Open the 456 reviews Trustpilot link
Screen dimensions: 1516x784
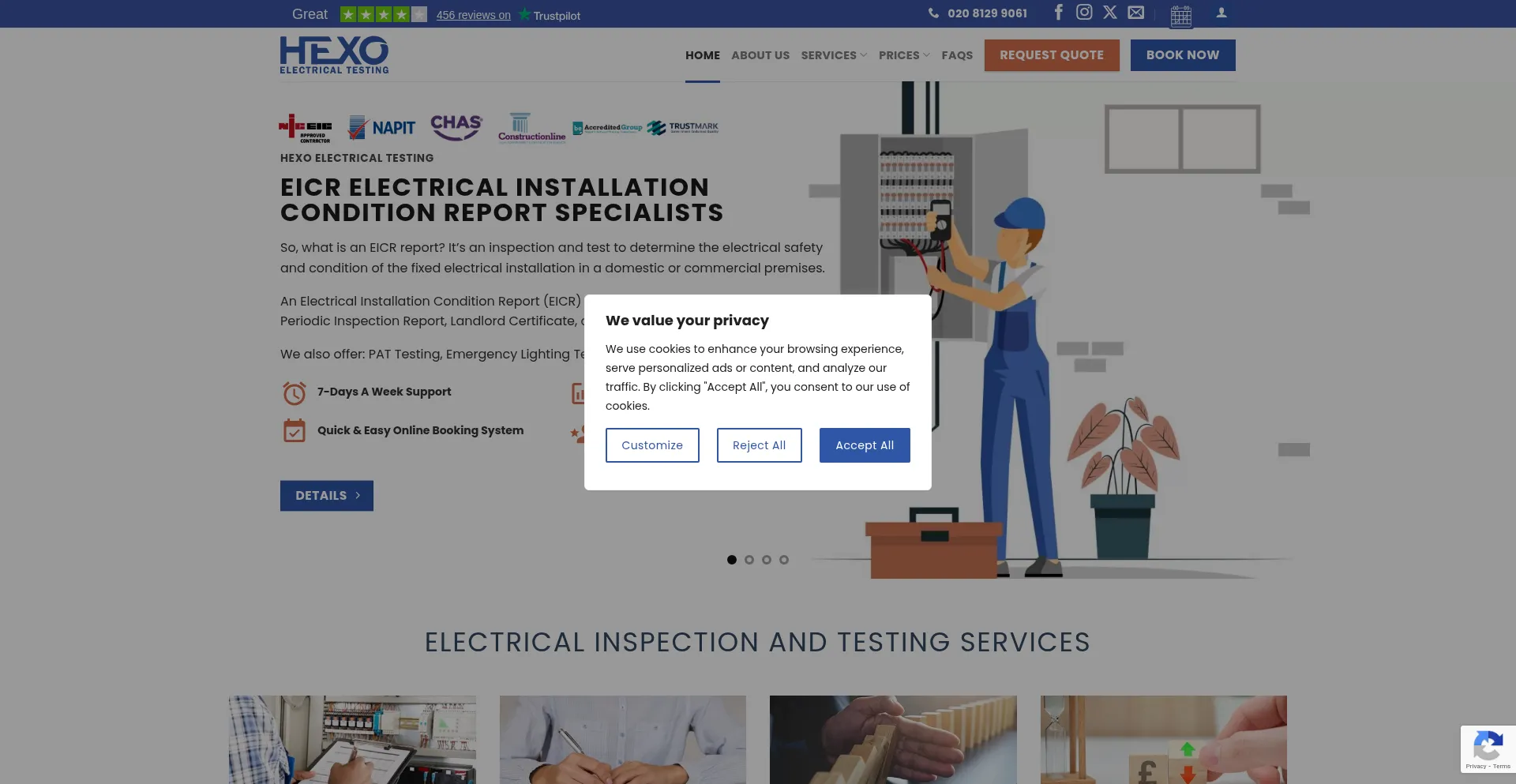click(474, 15)
